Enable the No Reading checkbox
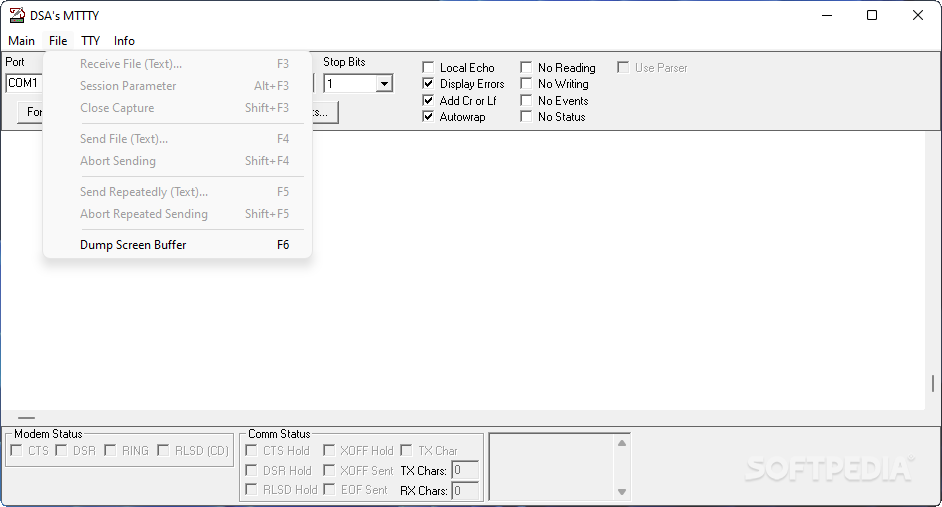The height and width of the screenshot is (507, 942). 526,67
